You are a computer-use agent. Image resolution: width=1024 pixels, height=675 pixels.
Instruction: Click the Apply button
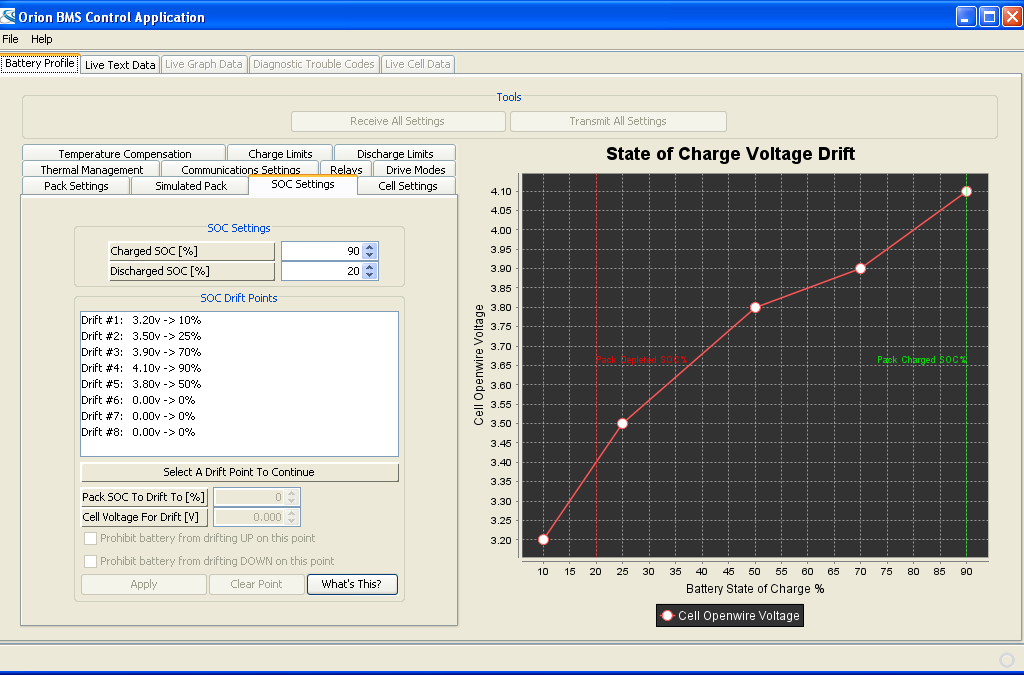[144, 584]
